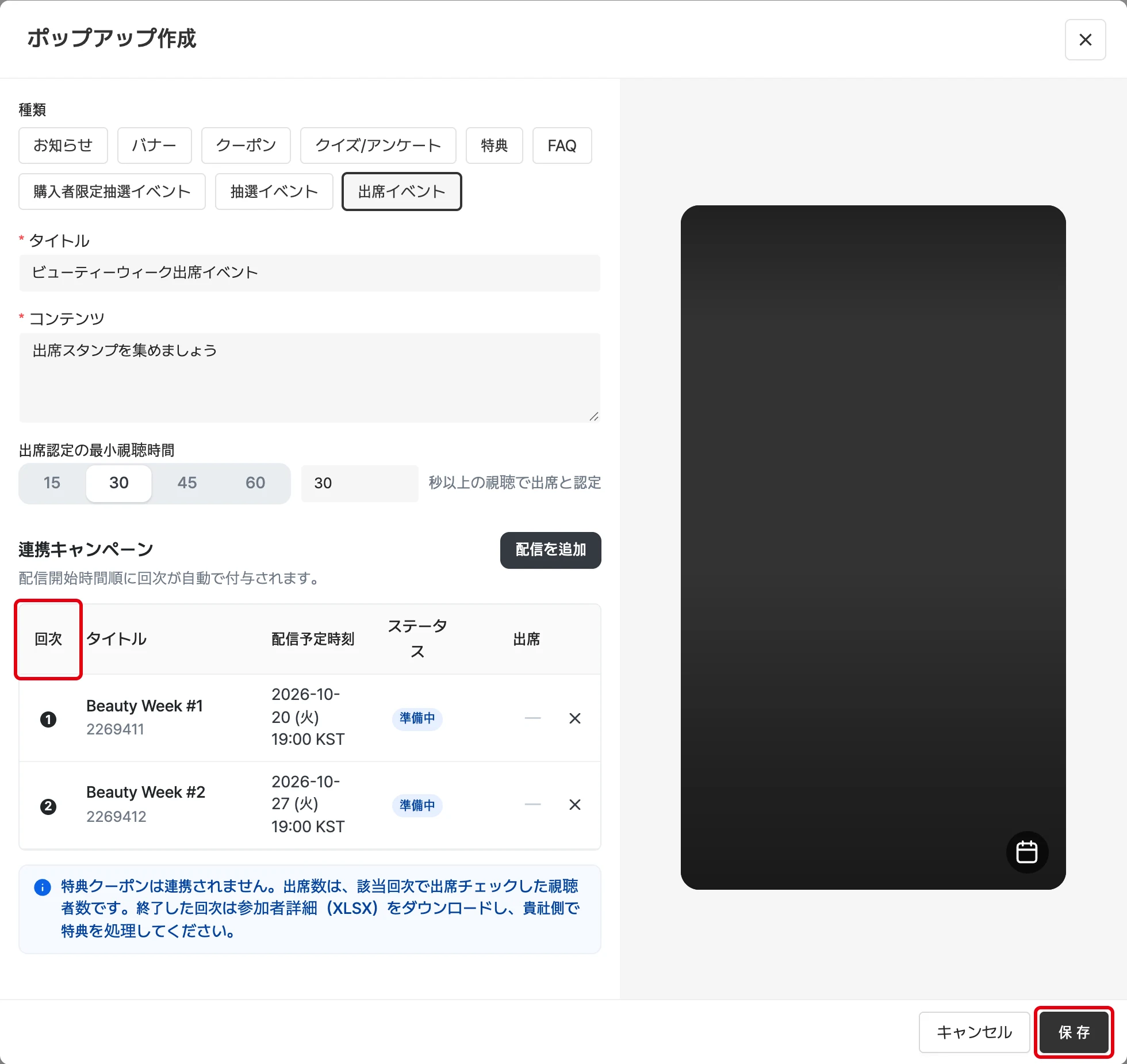Remove Beauty Week #2 row with X

[x=574, y=805]
